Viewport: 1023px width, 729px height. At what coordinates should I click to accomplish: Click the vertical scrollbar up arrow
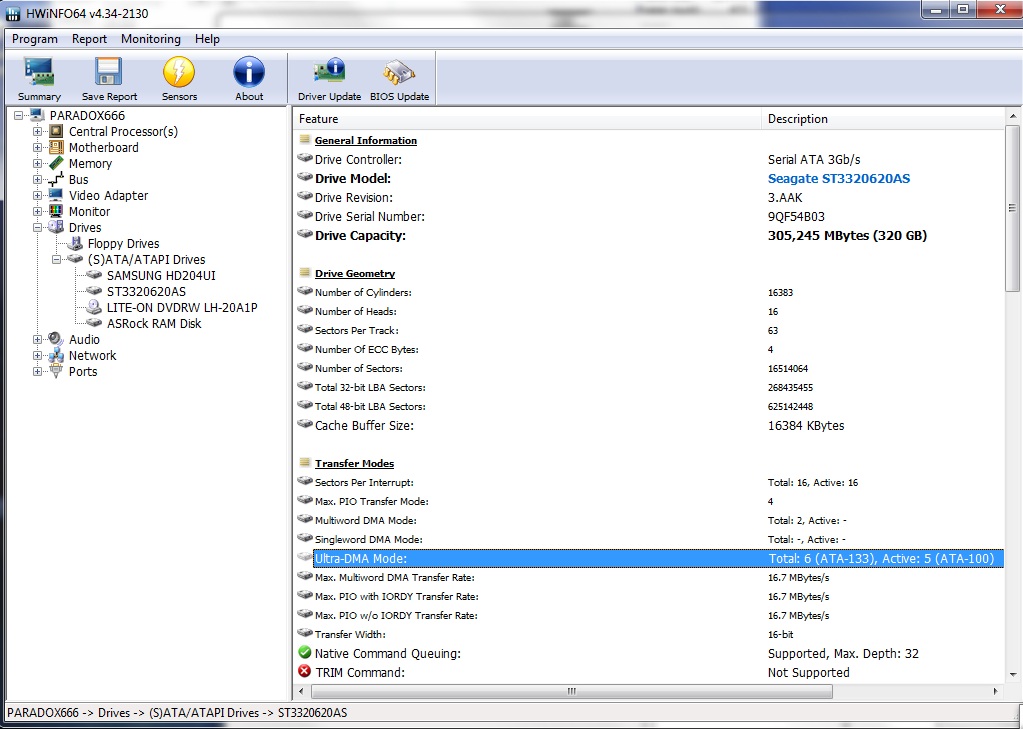[x=1013, y=116]
